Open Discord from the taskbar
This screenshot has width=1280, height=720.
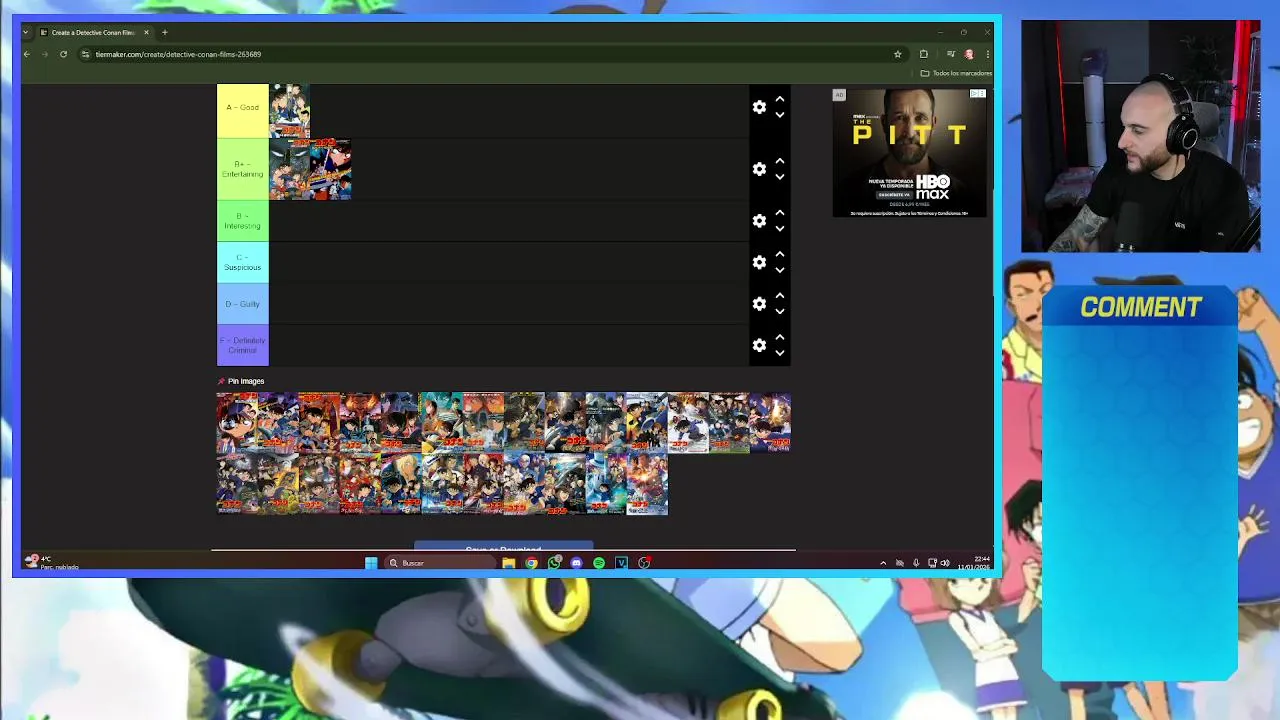576,563
